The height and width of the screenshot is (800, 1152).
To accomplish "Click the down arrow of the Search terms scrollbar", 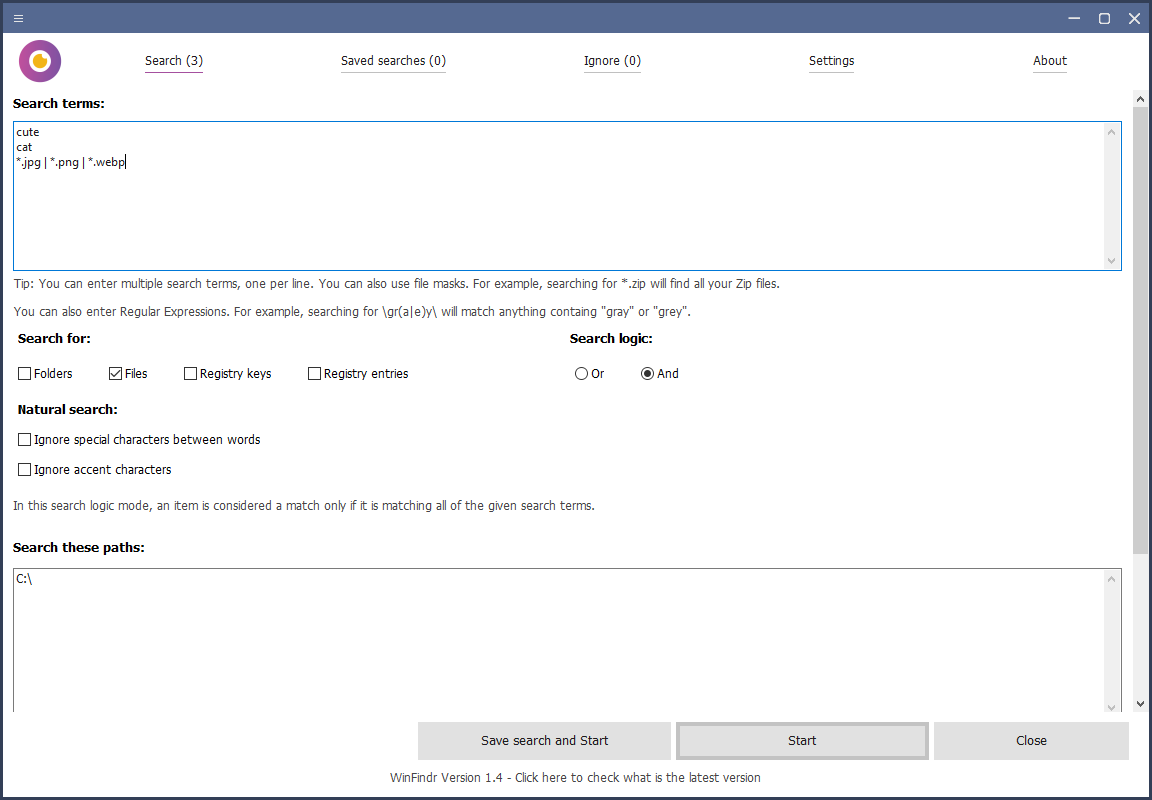I will coord(1111,261).
